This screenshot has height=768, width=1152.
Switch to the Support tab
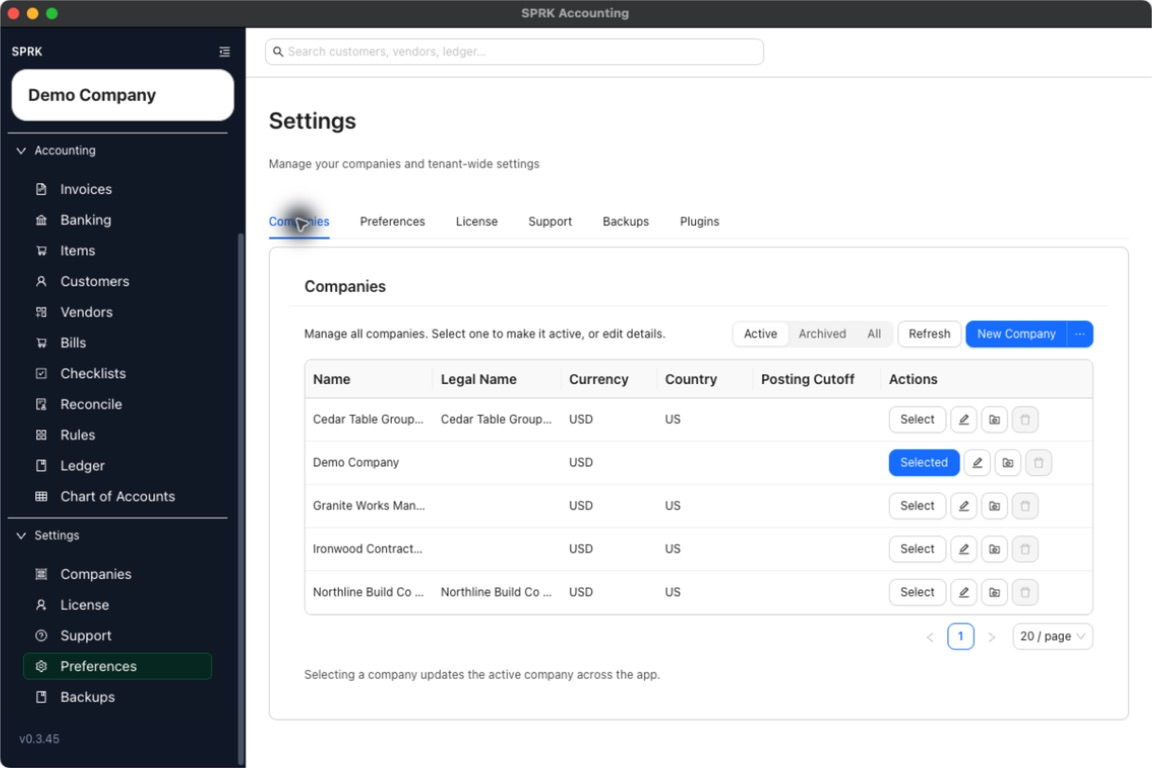550,222
